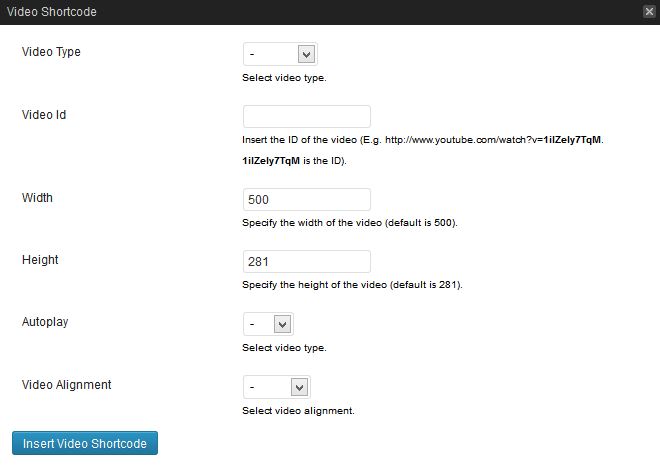This screenshot has height=474, width=660.
Task: Click the Height label
Action: (x=40, y=260)
